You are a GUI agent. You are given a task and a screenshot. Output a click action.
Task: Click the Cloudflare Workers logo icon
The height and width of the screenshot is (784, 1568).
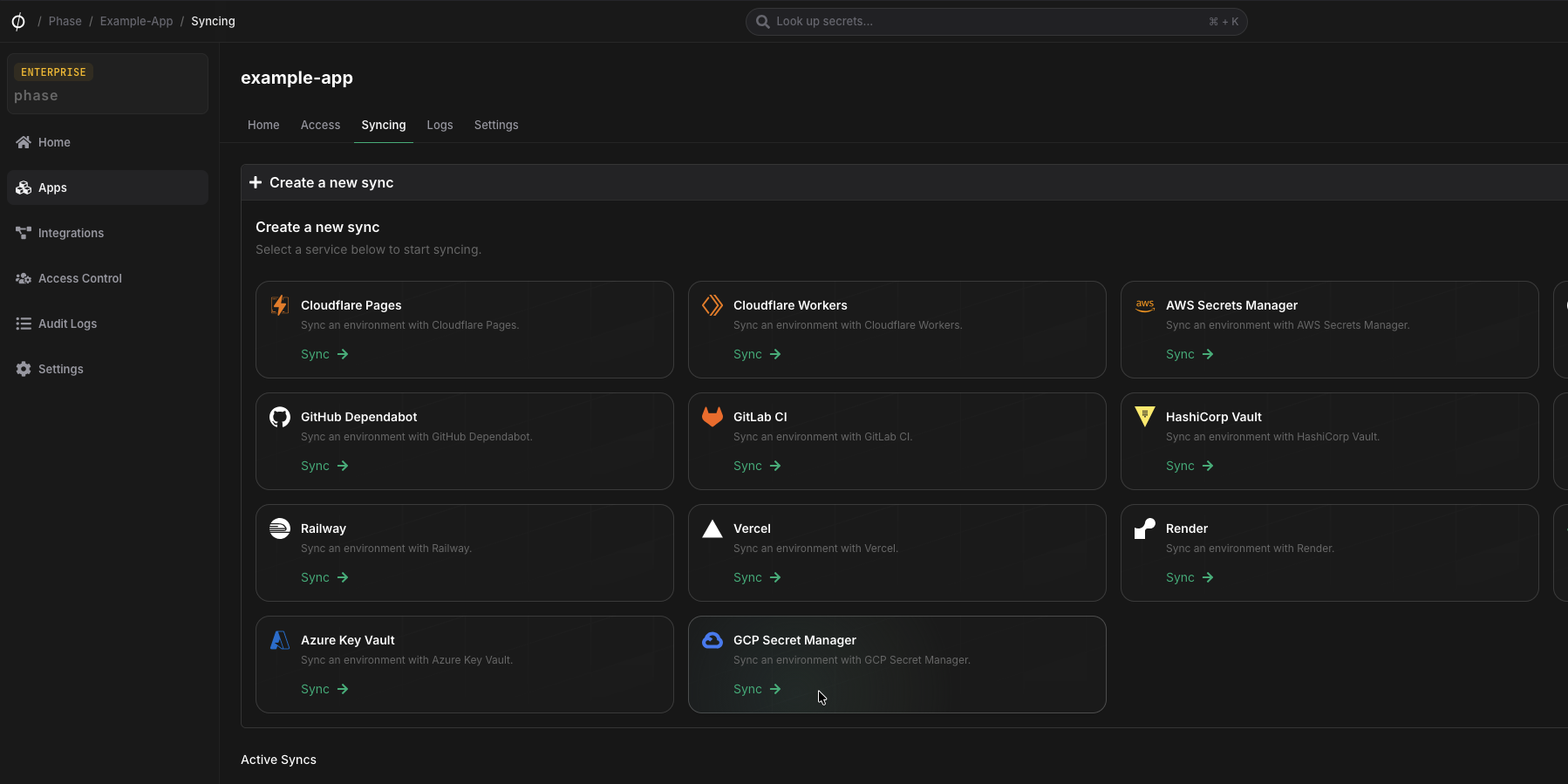click(x=712, y=305)
